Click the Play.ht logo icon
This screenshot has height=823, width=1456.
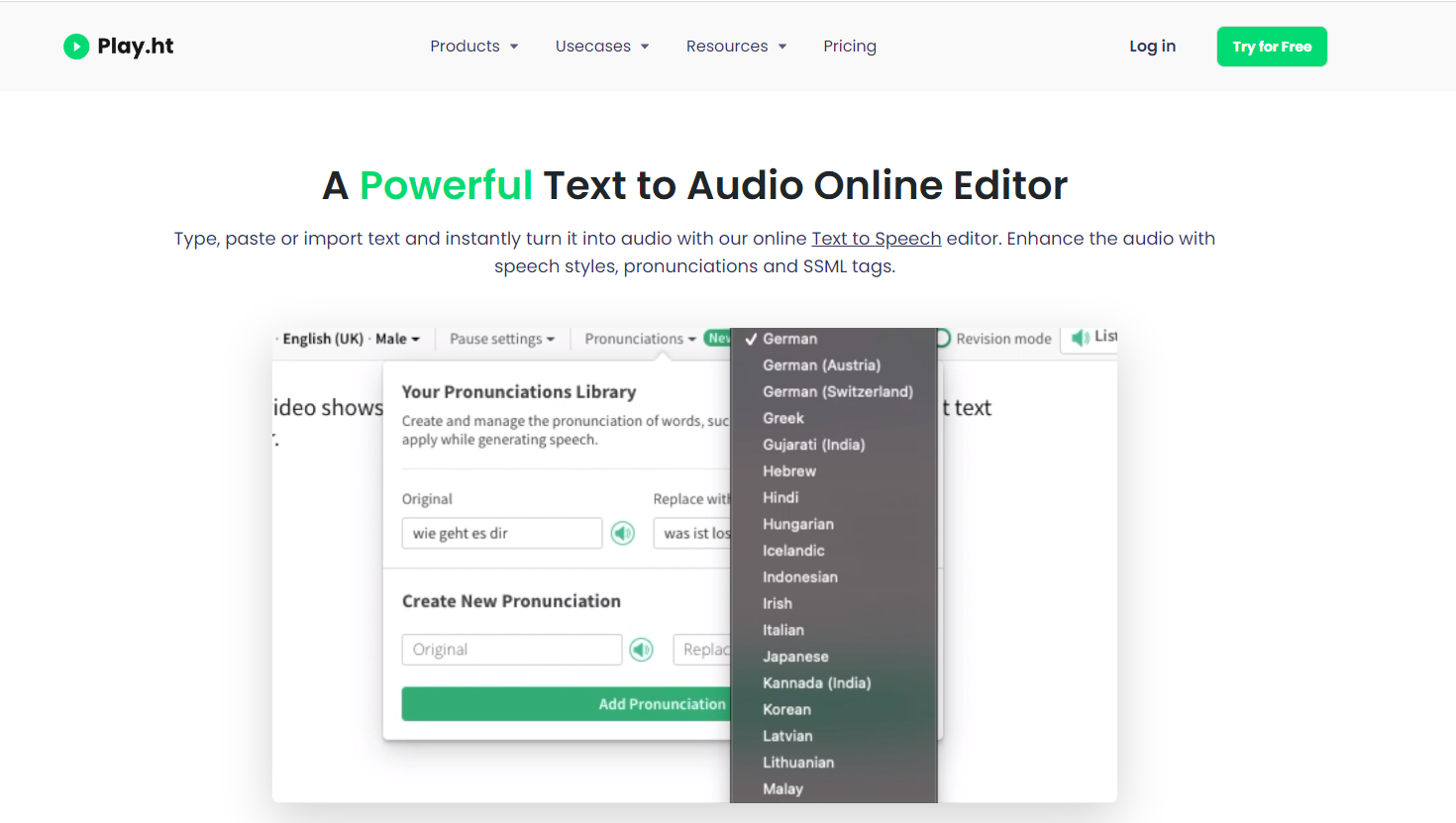click(76, 47)
